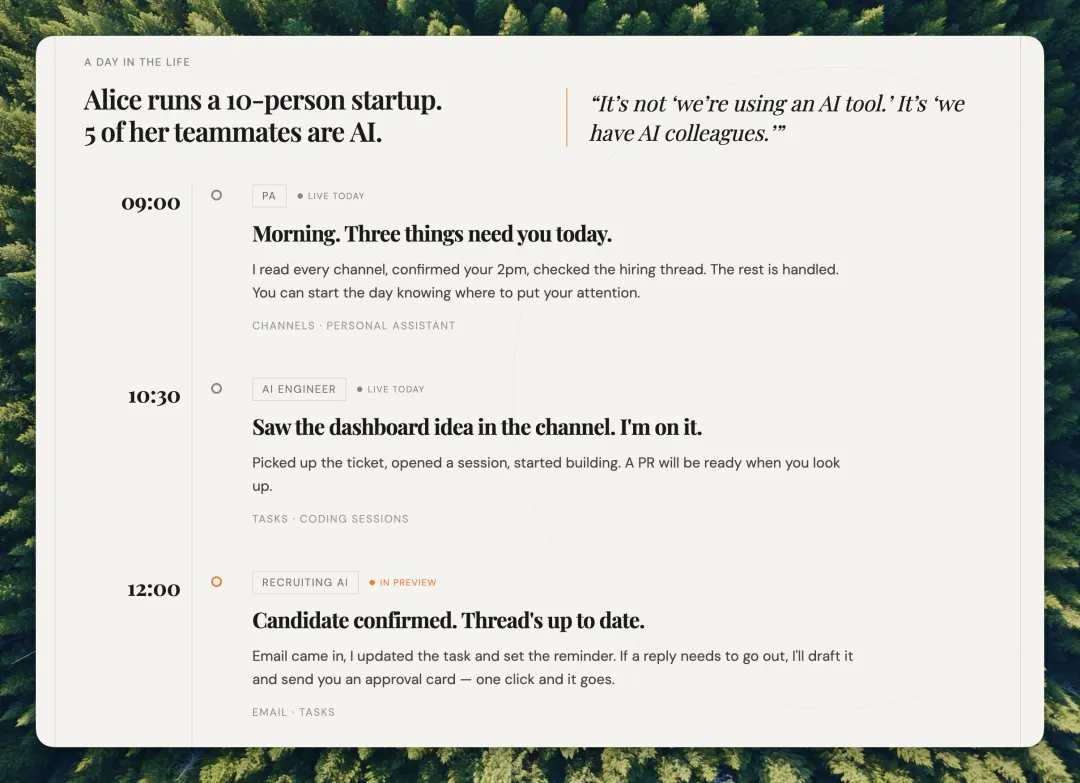Image resolution: width=1080 pixels, height=783 pixels.
Task: Click the 09:00 time label
Action: tap(151, 203)
